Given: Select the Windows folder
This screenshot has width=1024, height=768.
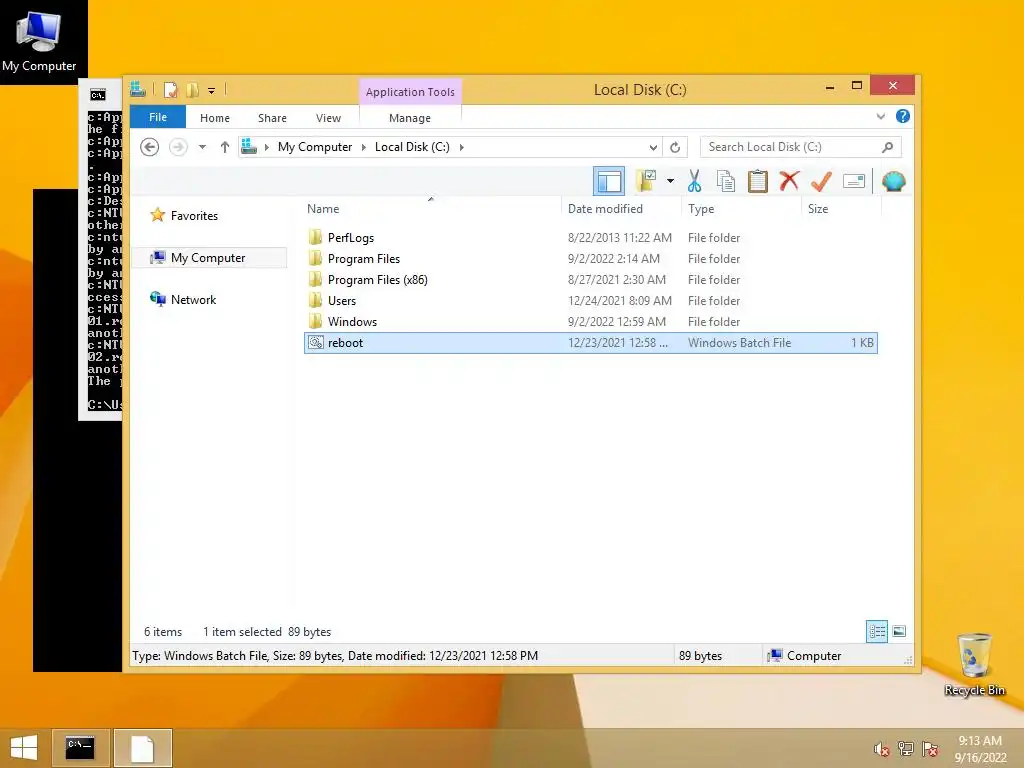Looking at the screenshot, I should pos(592,321).
